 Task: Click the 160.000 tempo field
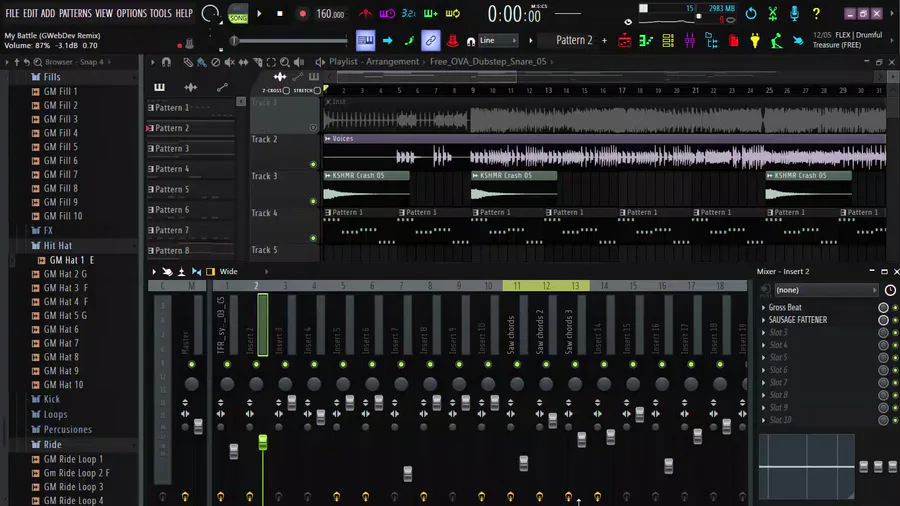(x=331, y=14)
